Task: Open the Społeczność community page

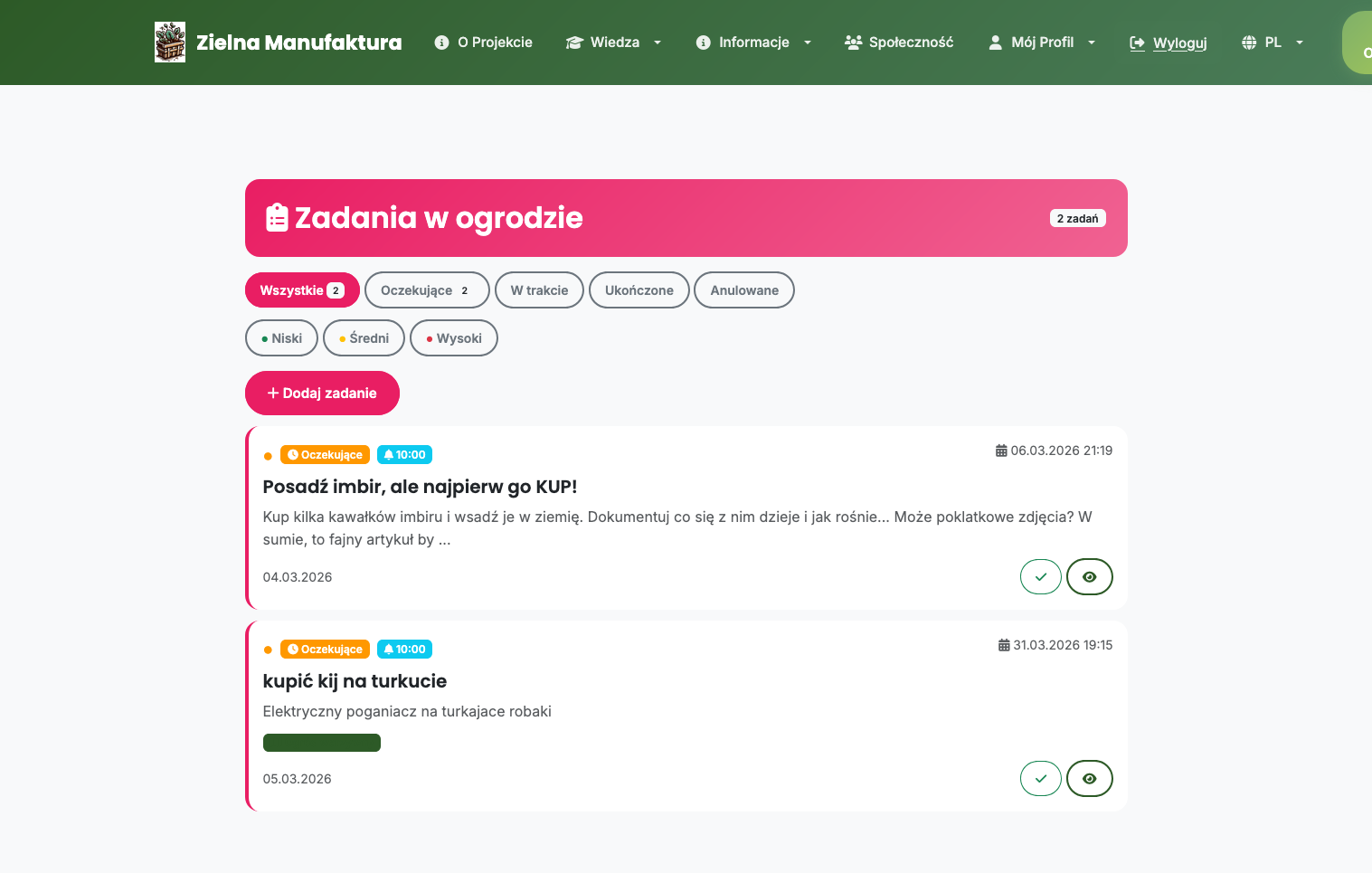Action: [898, 43]
